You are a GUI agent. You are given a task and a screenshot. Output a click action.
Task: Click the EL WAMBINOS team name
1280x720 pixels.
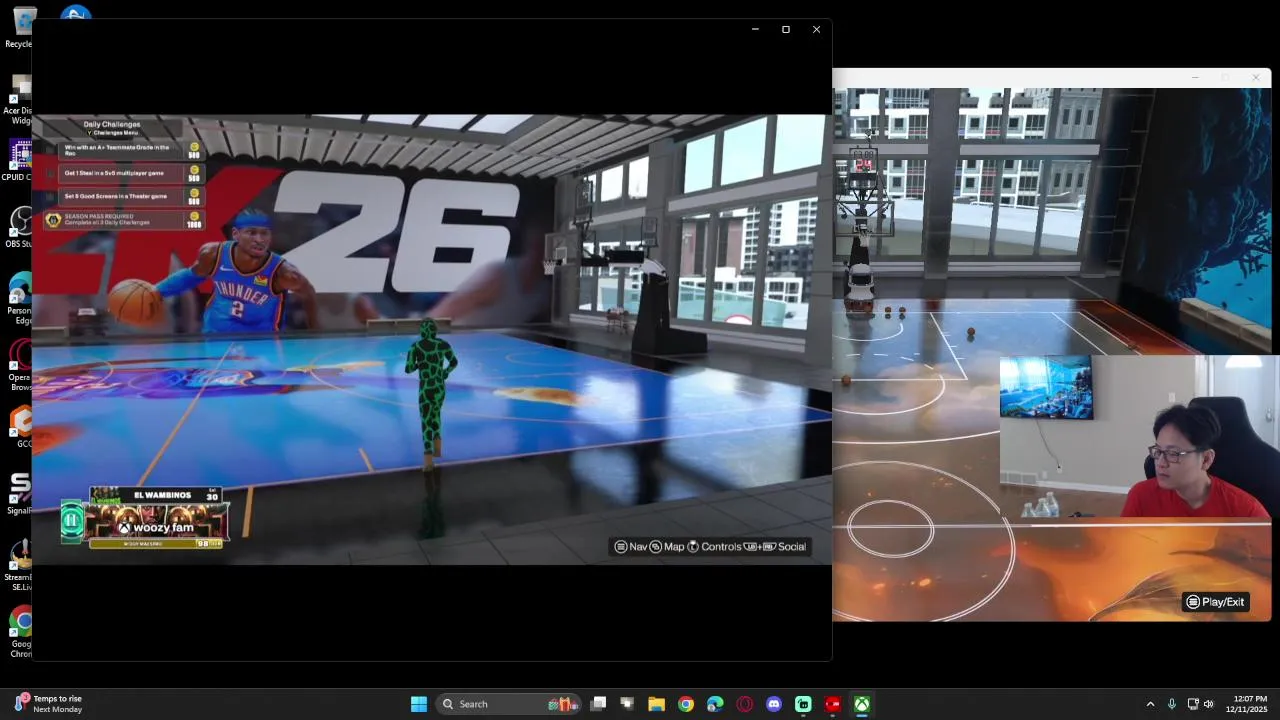(x=161, y=495)
